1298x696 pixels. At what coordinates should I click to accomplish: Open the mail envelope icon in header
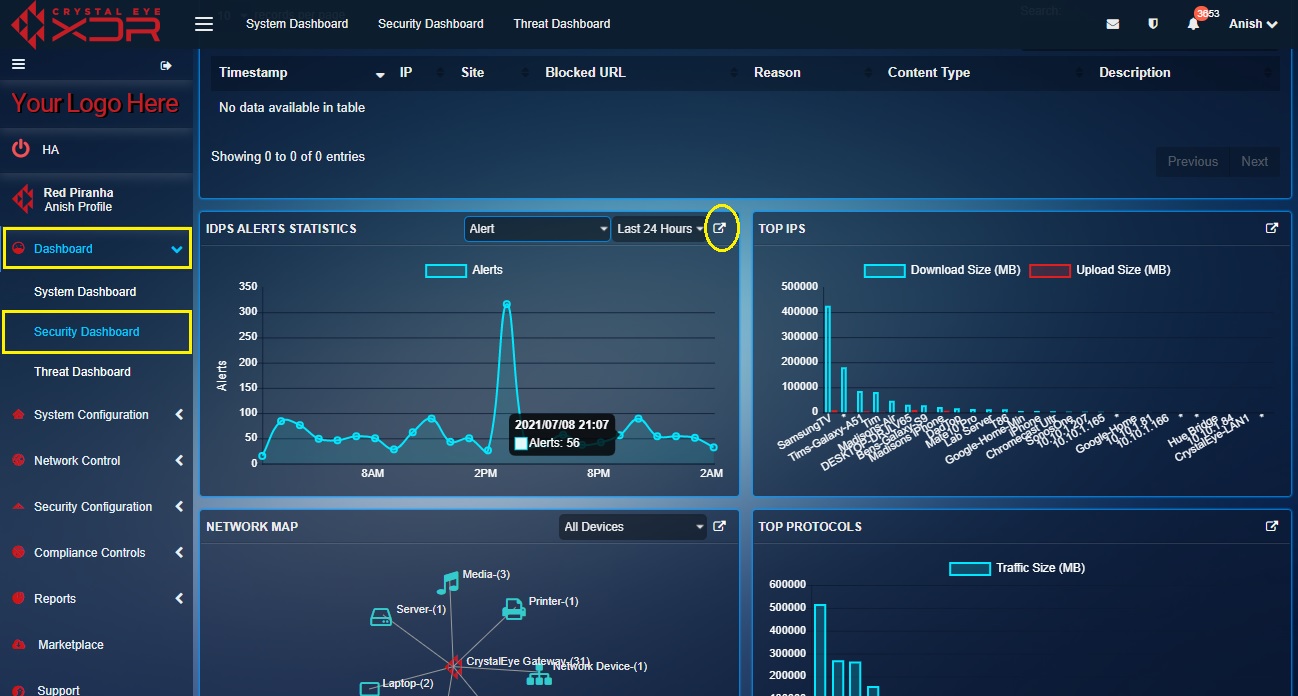pos(1113,24)
